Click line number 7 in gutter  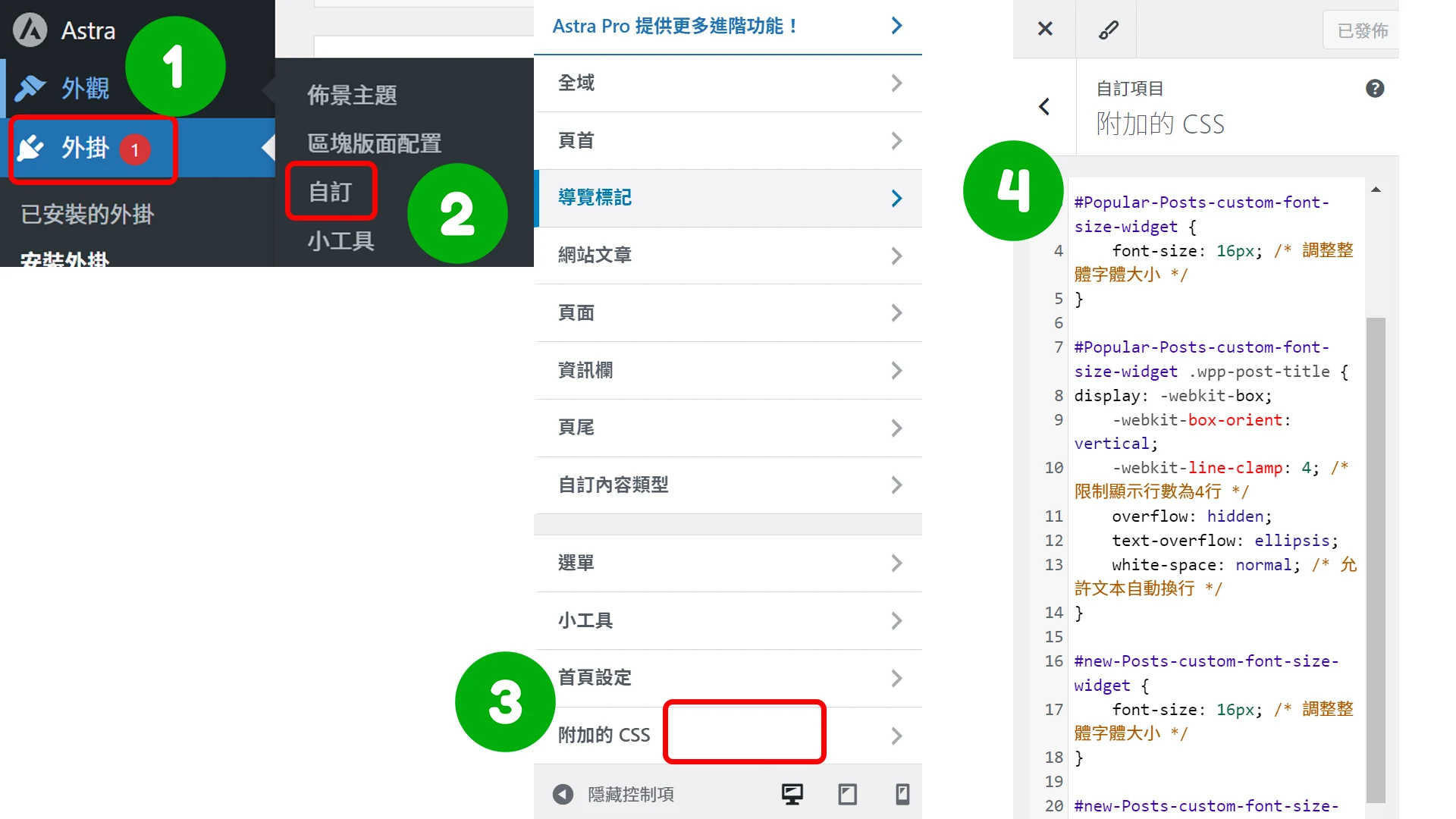pyautogui.click(x=1059, y=347)
